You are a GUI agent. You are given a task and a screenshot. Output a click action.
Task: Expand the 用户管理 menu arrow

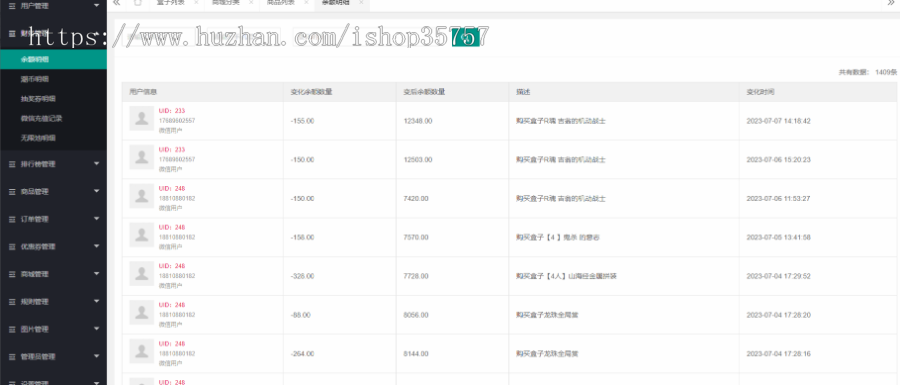click(96, 6)
